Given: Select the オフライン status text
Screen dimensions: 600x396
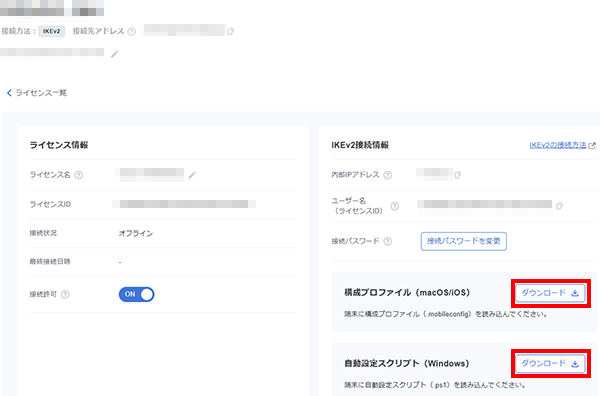Looking at the screenshot, I should pyautogui.click(x=135, y=233).
